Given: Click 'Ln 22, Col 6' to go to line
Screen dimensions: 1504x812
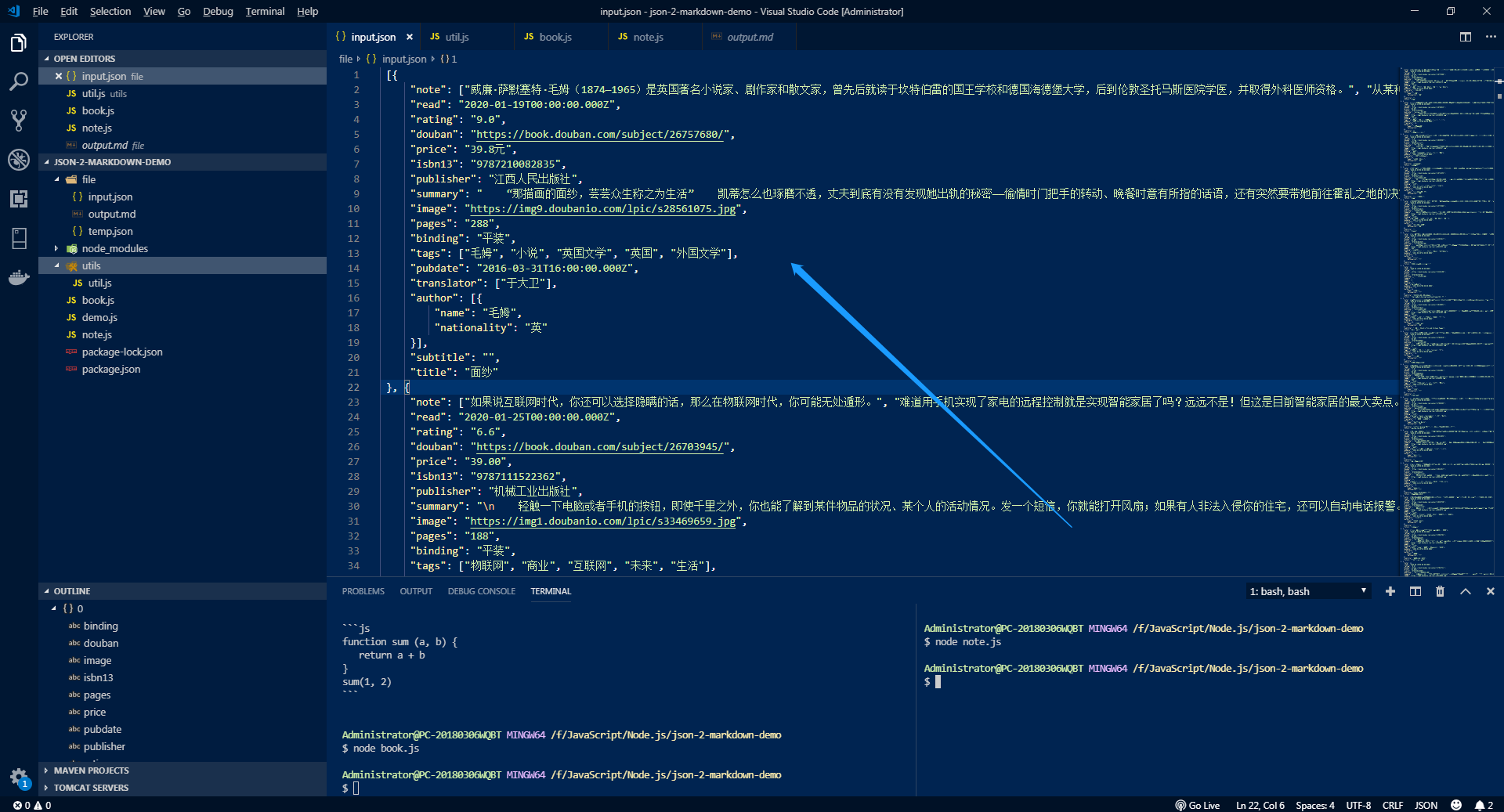Looking at the screenshot, I should (x=1260, y=805).
